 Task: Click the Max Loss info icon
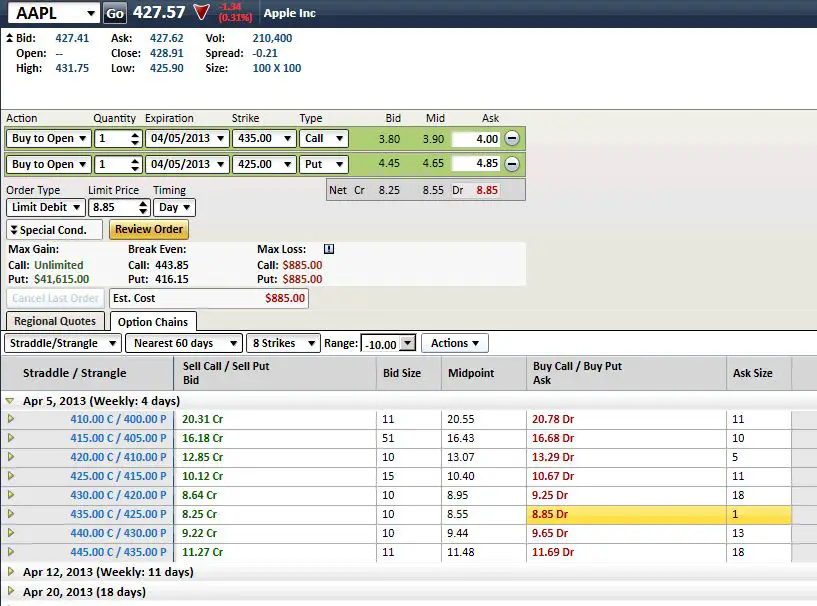(329, 249)
